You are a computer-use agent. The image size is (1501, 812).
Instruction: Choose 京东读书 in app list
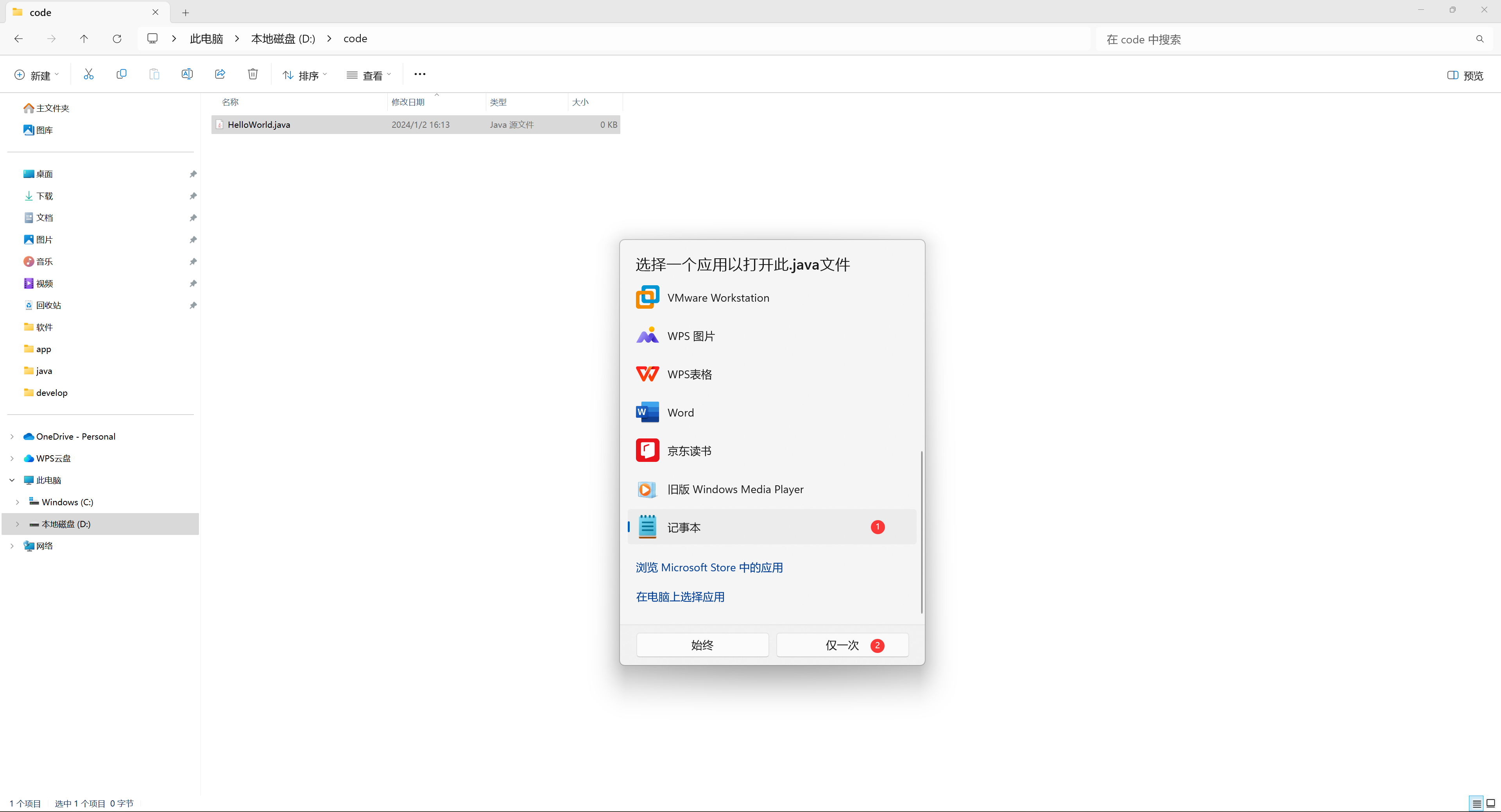tap(772, 451)
